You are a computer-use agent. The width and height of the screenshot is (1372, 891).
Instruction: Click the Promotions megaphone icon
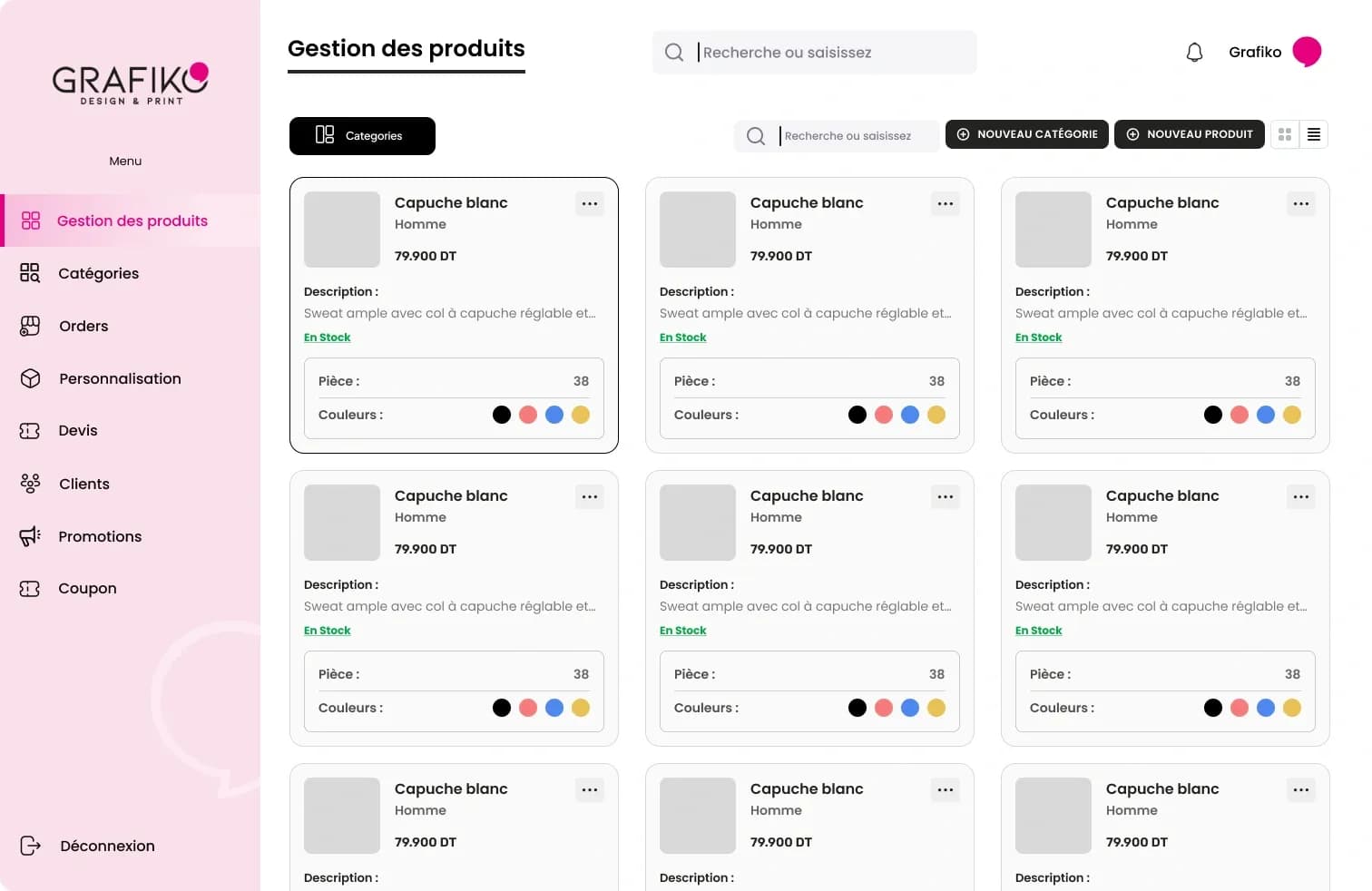[x=30, y=536]
